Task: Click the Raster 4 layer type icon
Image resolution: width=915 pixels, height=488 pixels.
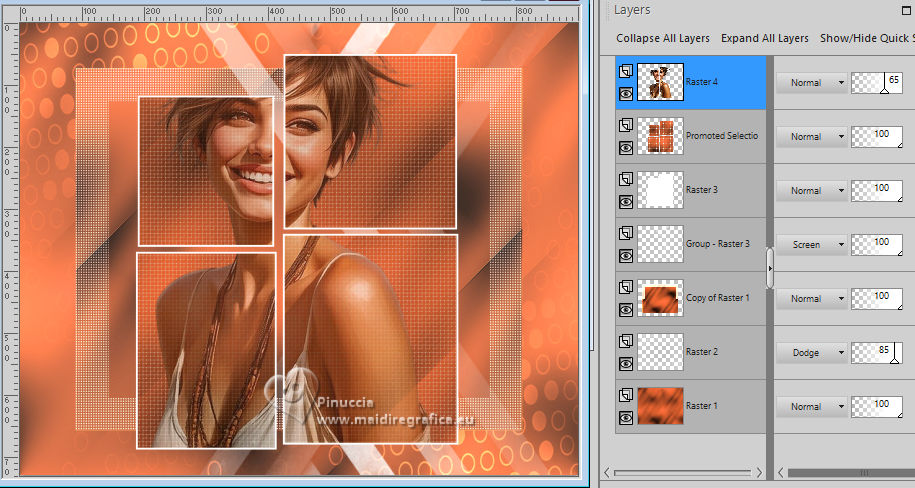Action: 626,71
